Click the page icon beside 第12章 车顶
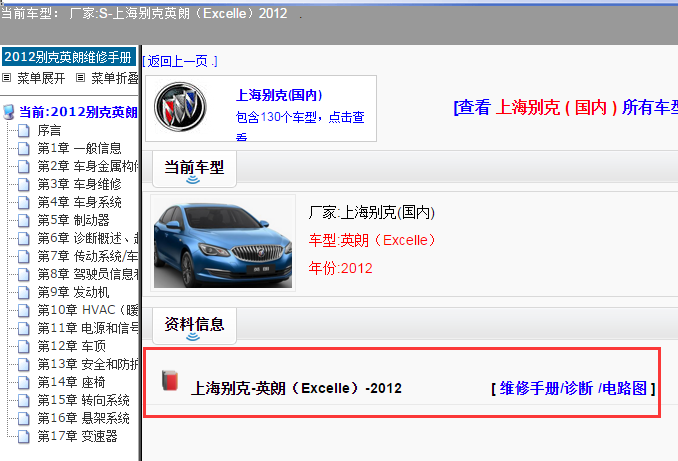Screen dimensions: 678x461 24,346
